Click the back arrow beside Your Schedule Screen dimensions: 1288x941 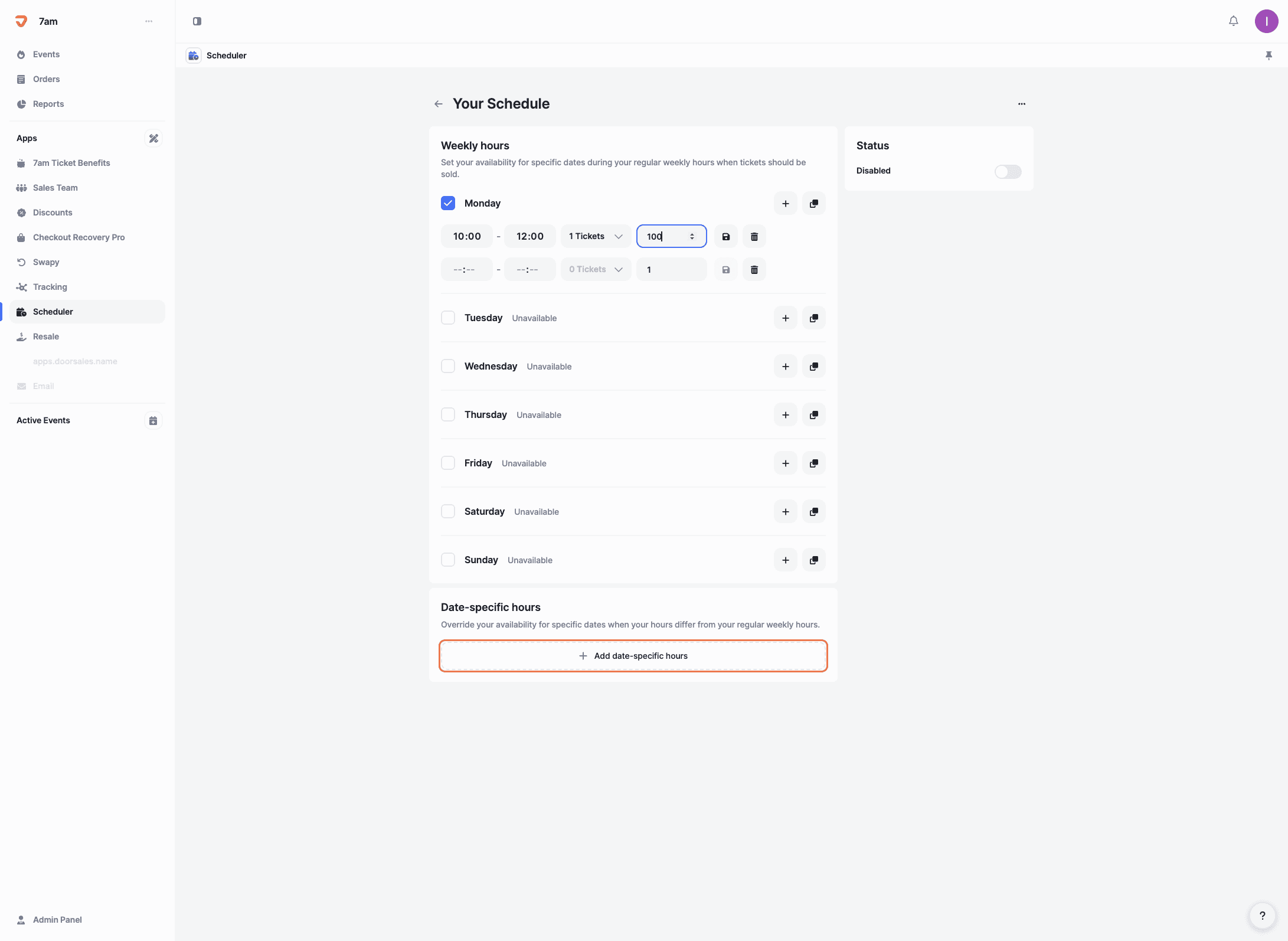(438, 104)
